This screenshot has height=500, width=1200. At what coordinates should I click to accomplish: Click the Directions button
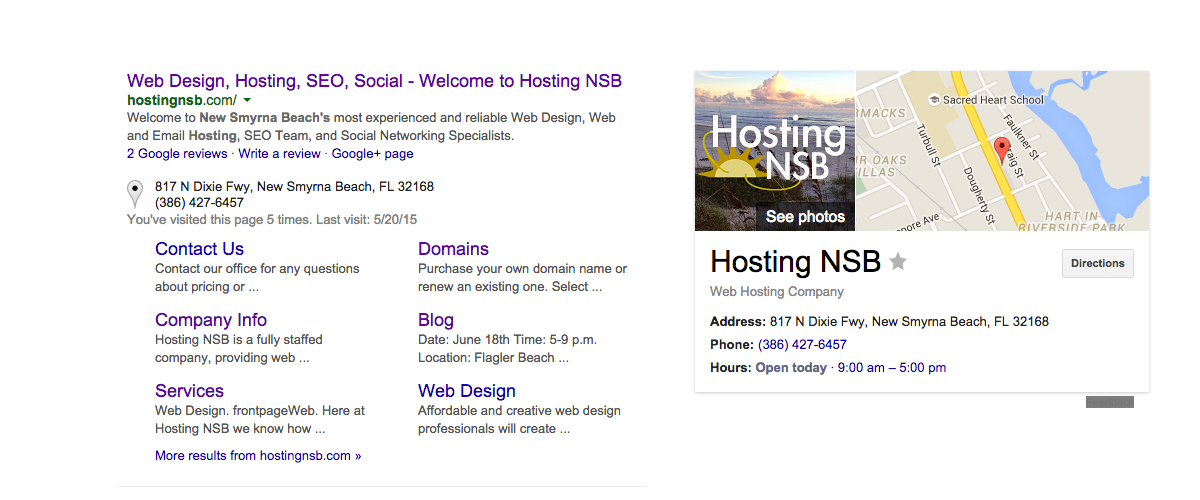click(1097, 263)
